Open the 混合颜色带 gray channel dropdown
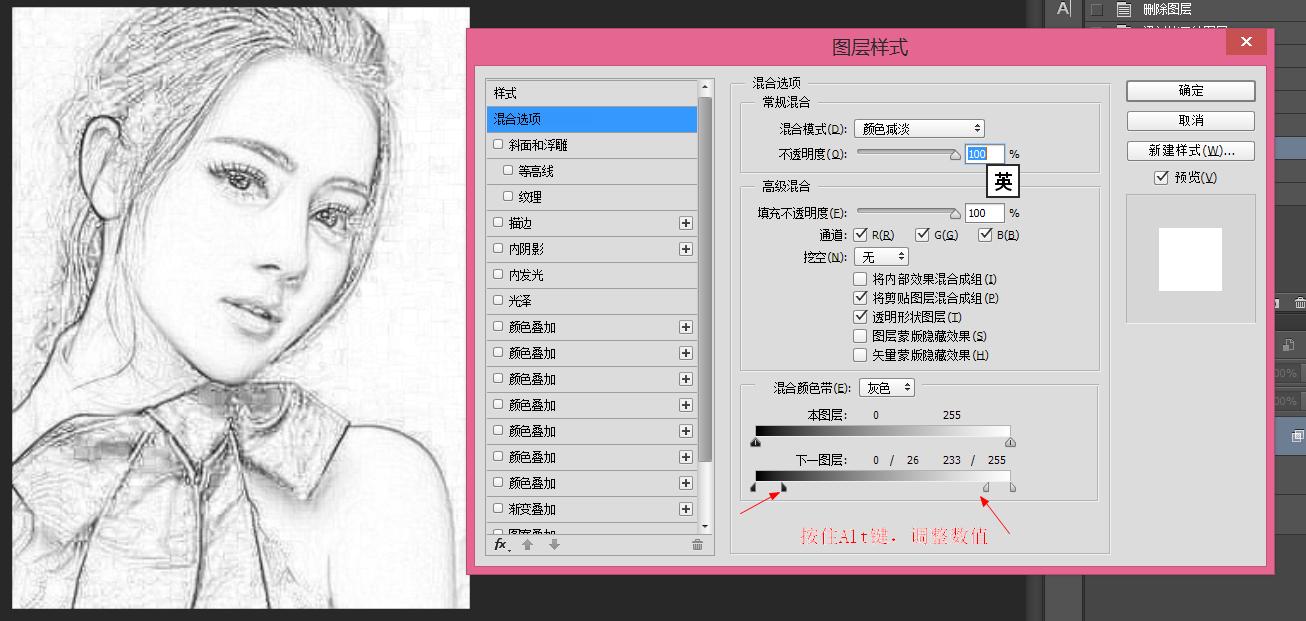Image resolution: width=1306 pixels, height=621 pixels. tap(886, 387)
